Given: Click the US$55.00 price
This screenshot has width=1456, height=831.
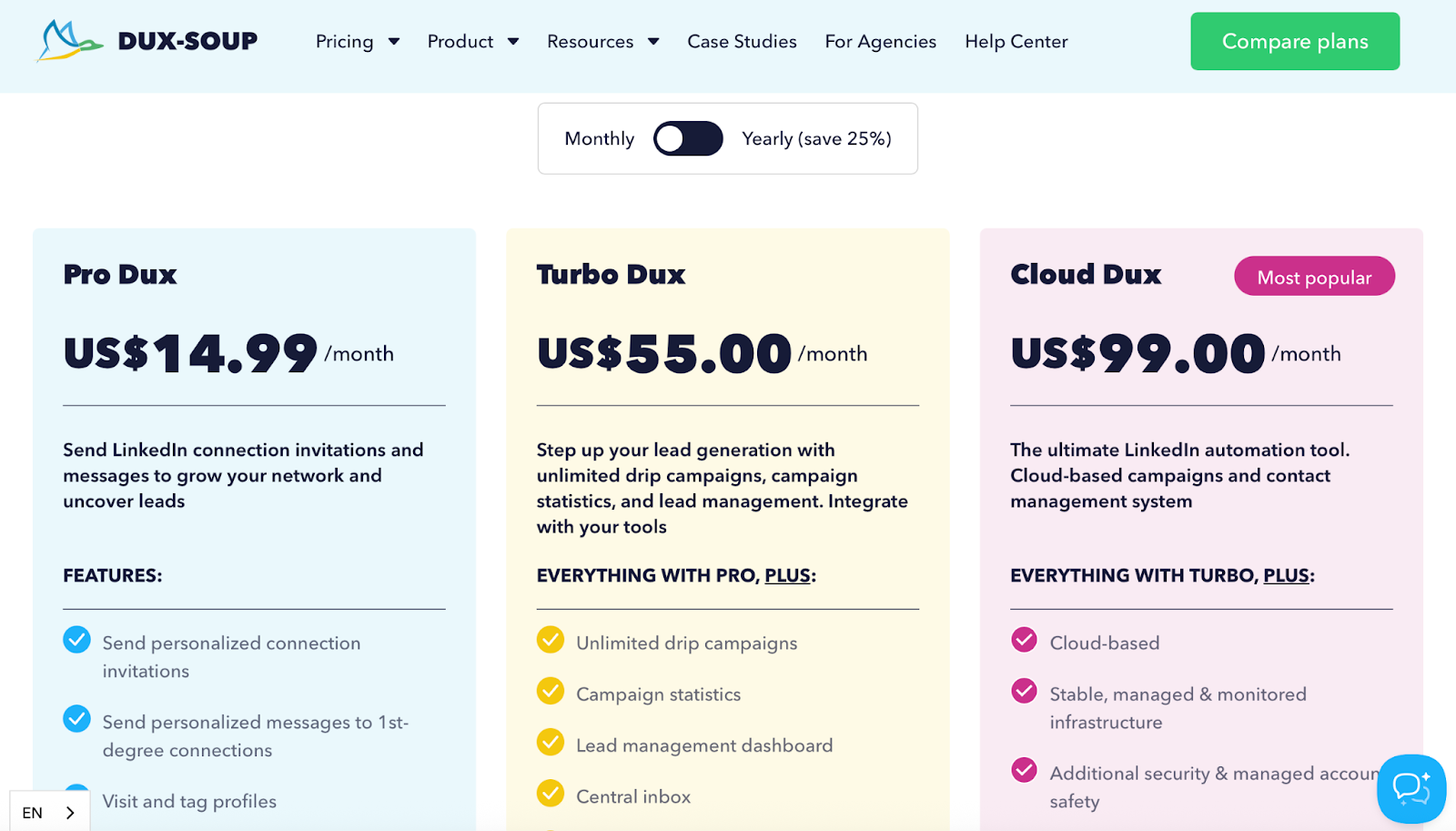Looking at the screenshot, I should tap(664, 353).
